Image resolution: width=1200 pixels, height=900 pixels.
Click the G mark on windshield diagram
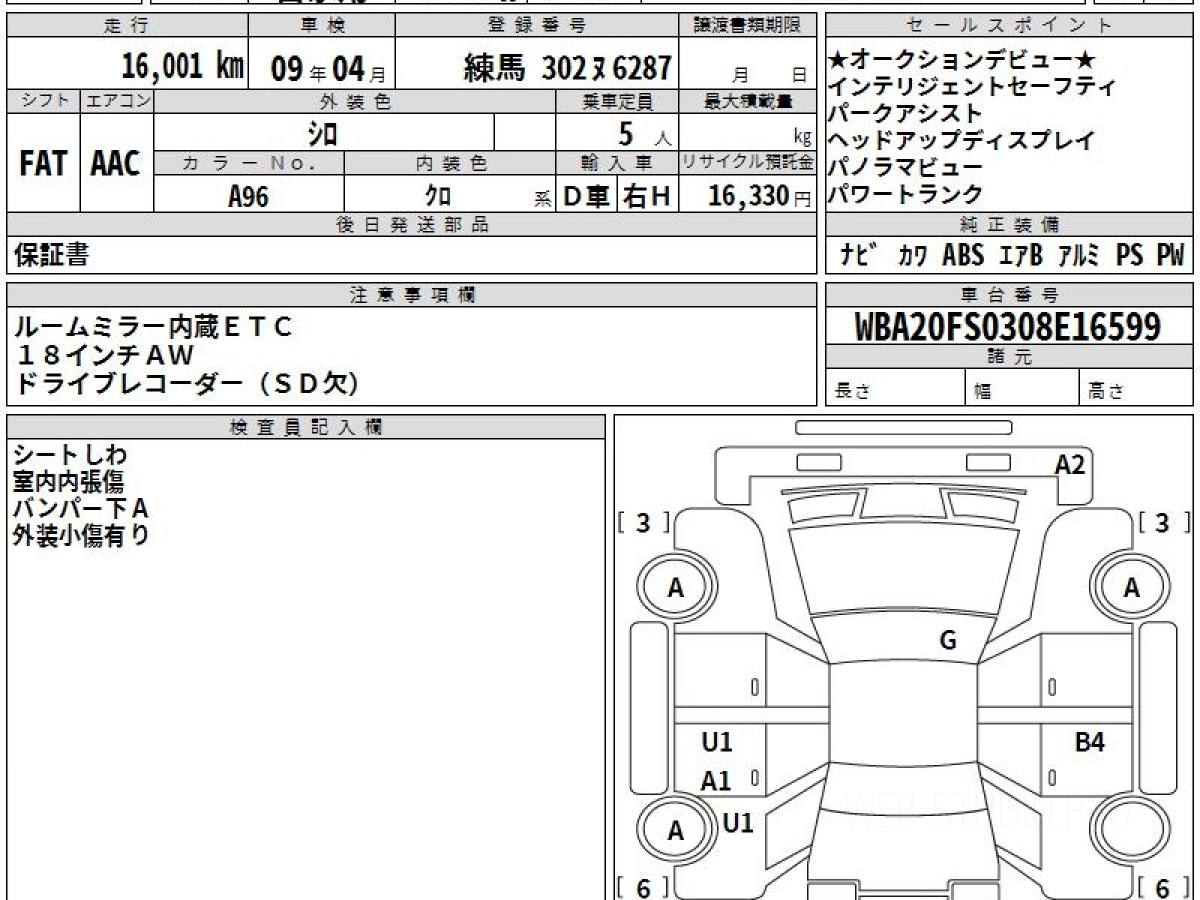point(948,641)
